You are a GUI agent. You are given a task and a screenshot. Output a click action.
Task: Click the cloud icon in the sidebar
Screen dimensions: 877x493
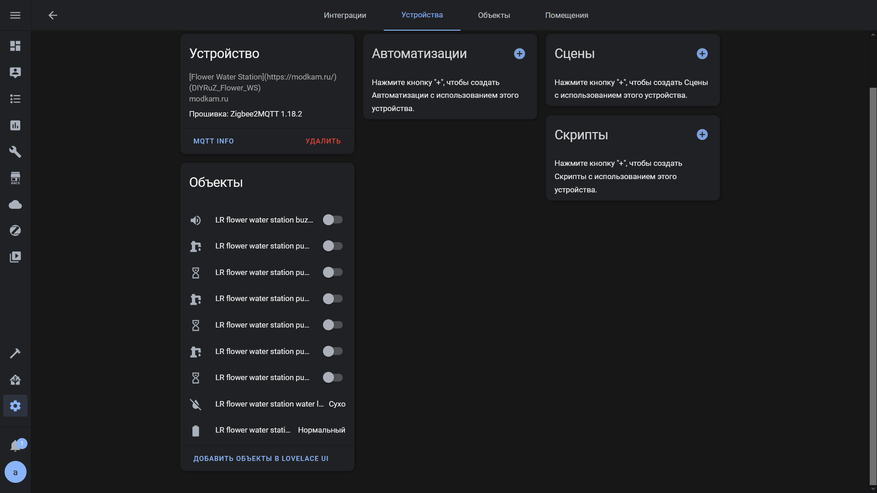(15, 204)
